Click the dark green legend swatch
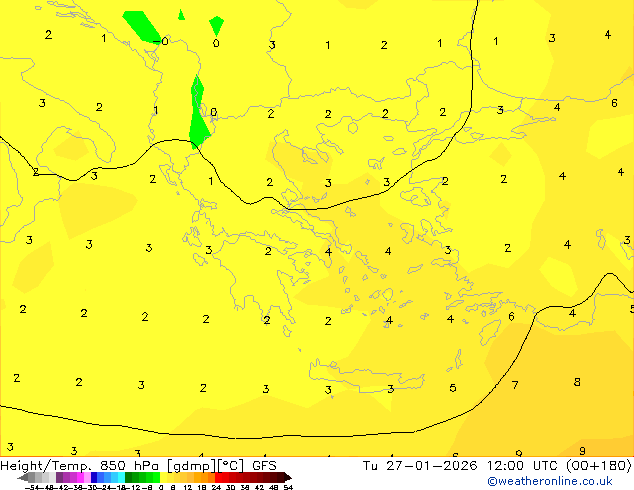The height and width of the screenshot is (490, 634). coord(128,477)
